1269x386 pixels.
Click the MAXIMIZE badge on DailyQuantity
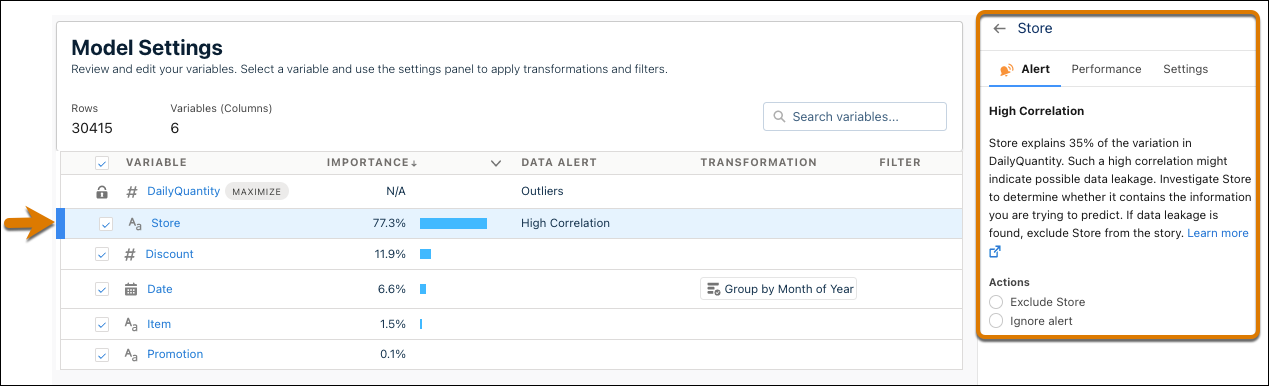click(257, 191)
